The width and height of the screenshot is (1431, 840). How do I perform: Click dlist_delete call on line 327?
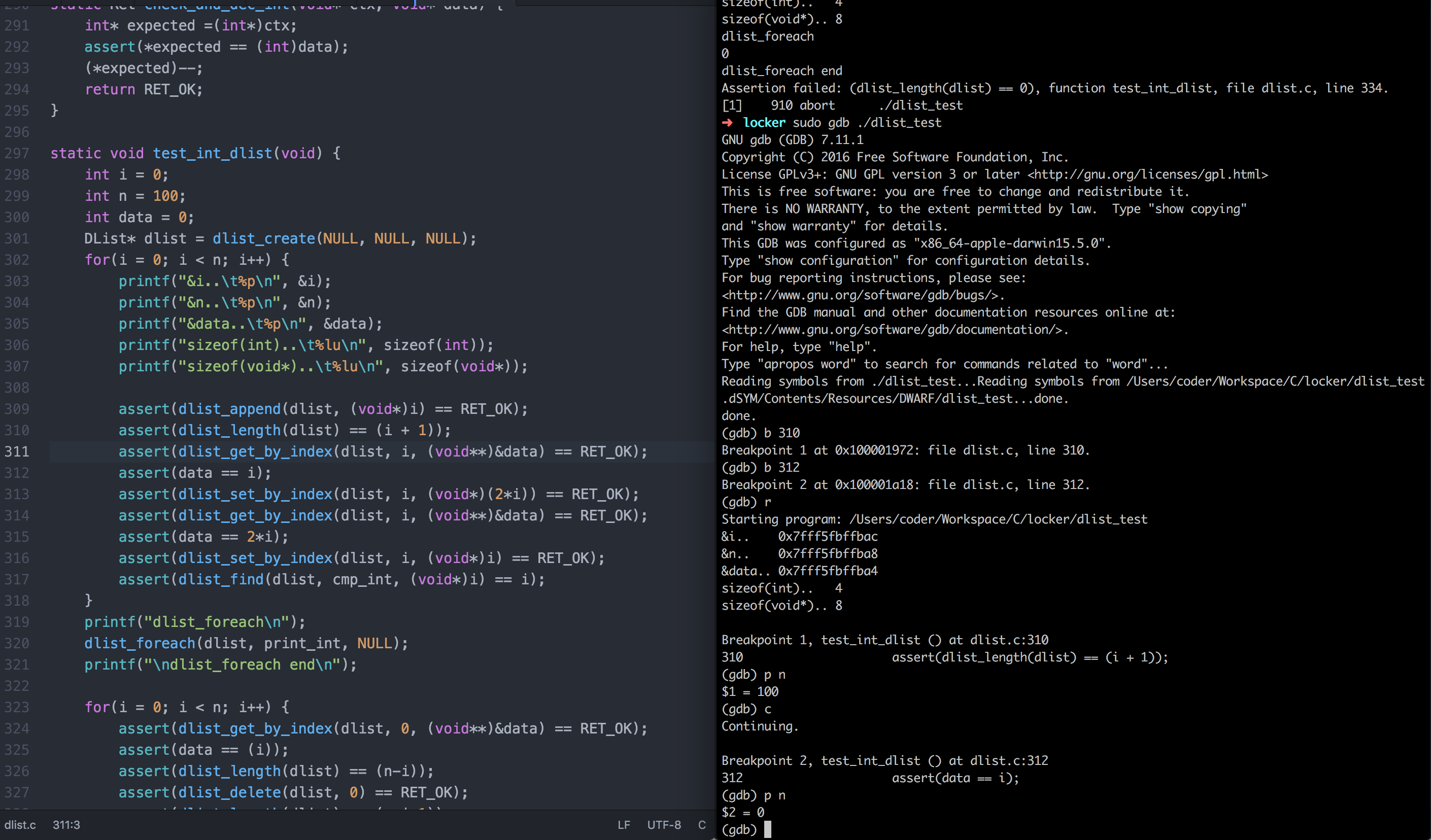point(229,792)
